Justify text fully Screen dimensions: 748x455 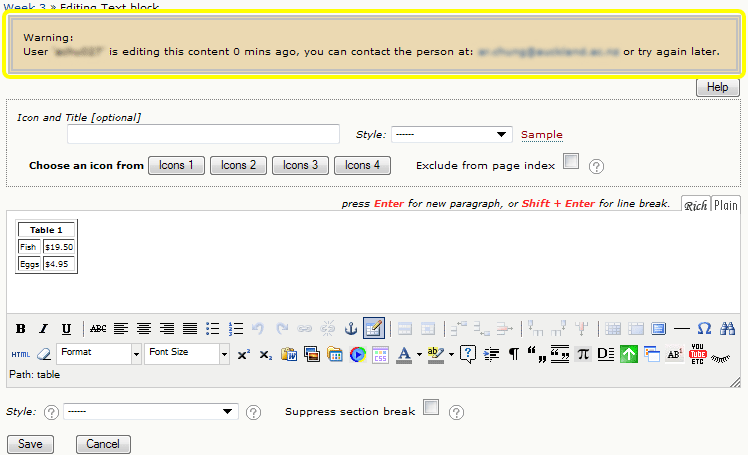[x=190, y=329]
